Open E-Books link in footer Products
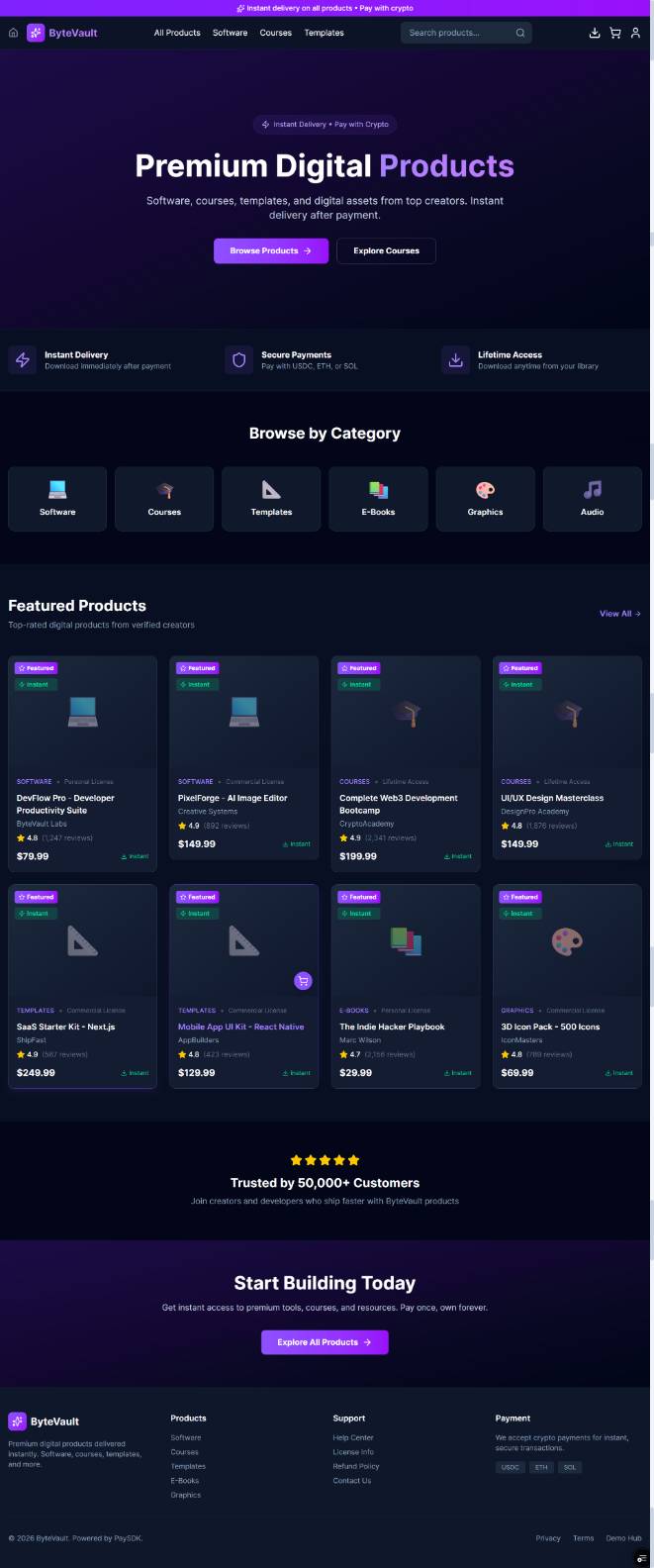 185,1481
